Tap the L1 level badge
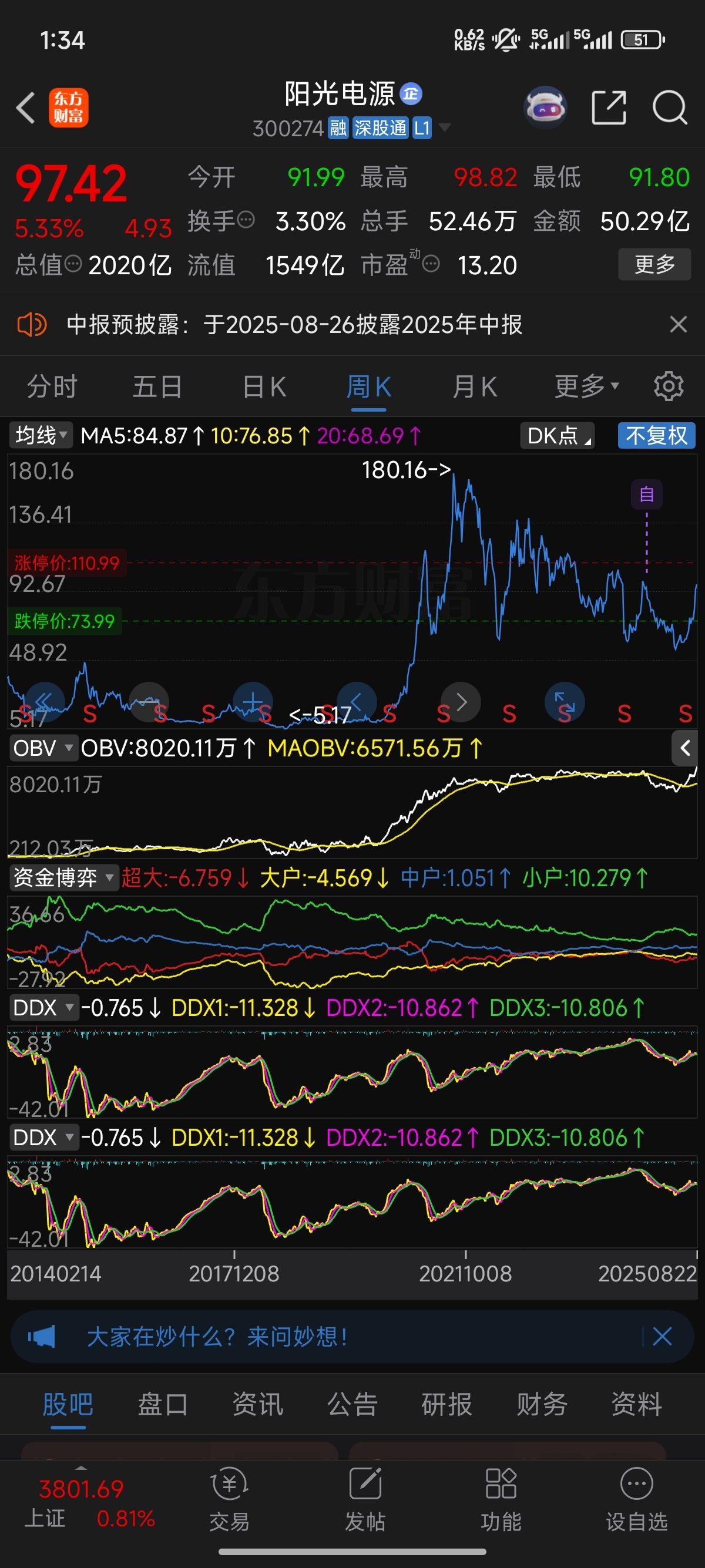This screenshot has width=705, height=1568. tap(422, 128)
